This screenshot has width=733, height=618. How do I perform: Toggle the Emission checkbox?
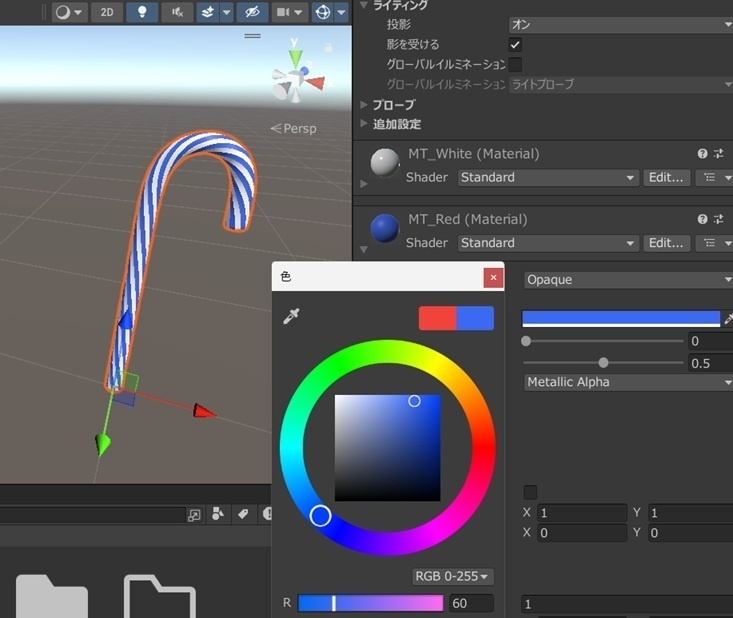click(530, 492)
